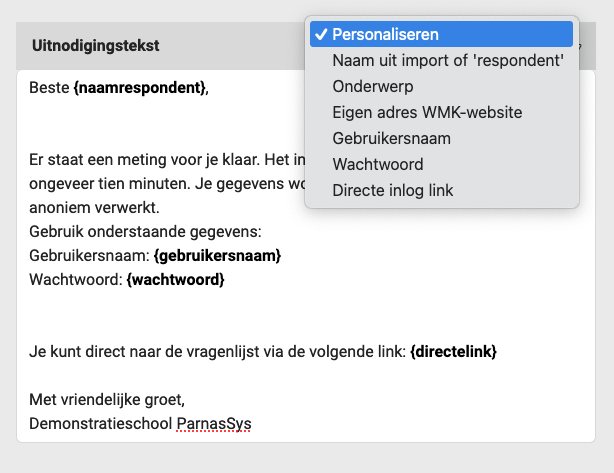Screen dimensions: 614x473
Task: Choose "Naam uit import of 'respondent'" option
Action: click(448, 60)
